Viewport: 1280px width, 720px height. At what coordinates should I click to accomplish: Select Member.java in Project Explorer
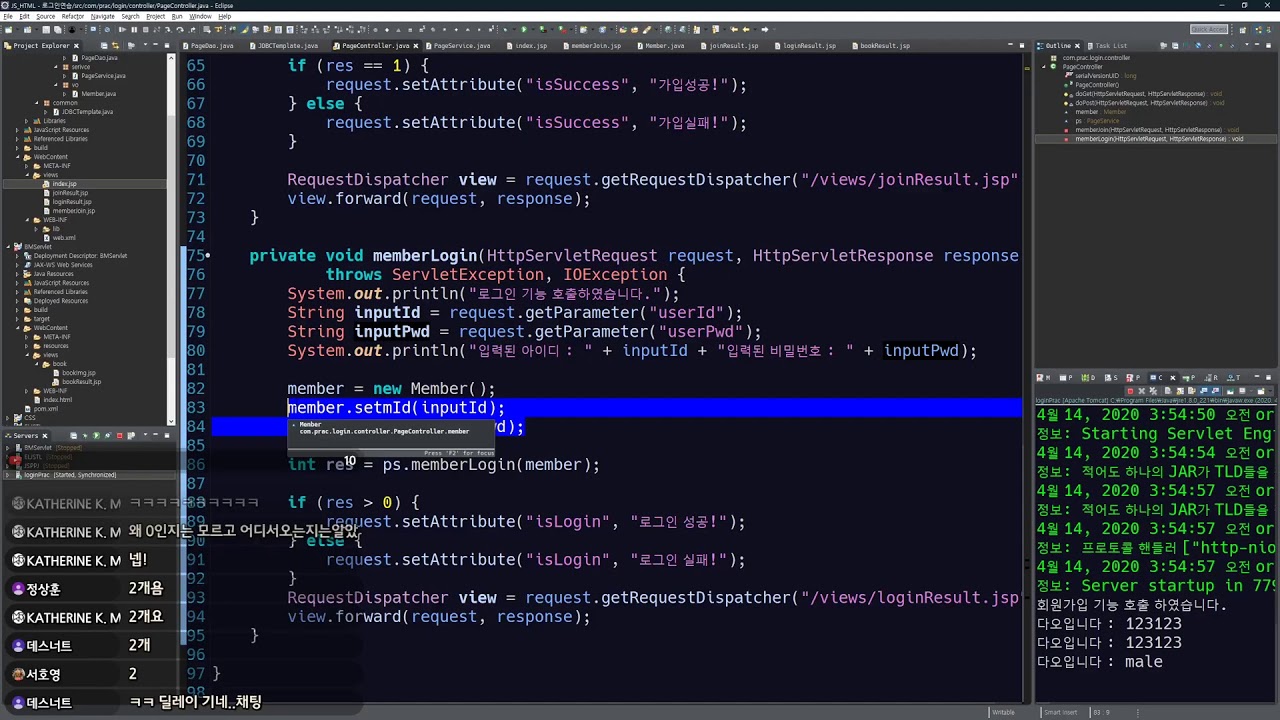[x=98, y=94]
